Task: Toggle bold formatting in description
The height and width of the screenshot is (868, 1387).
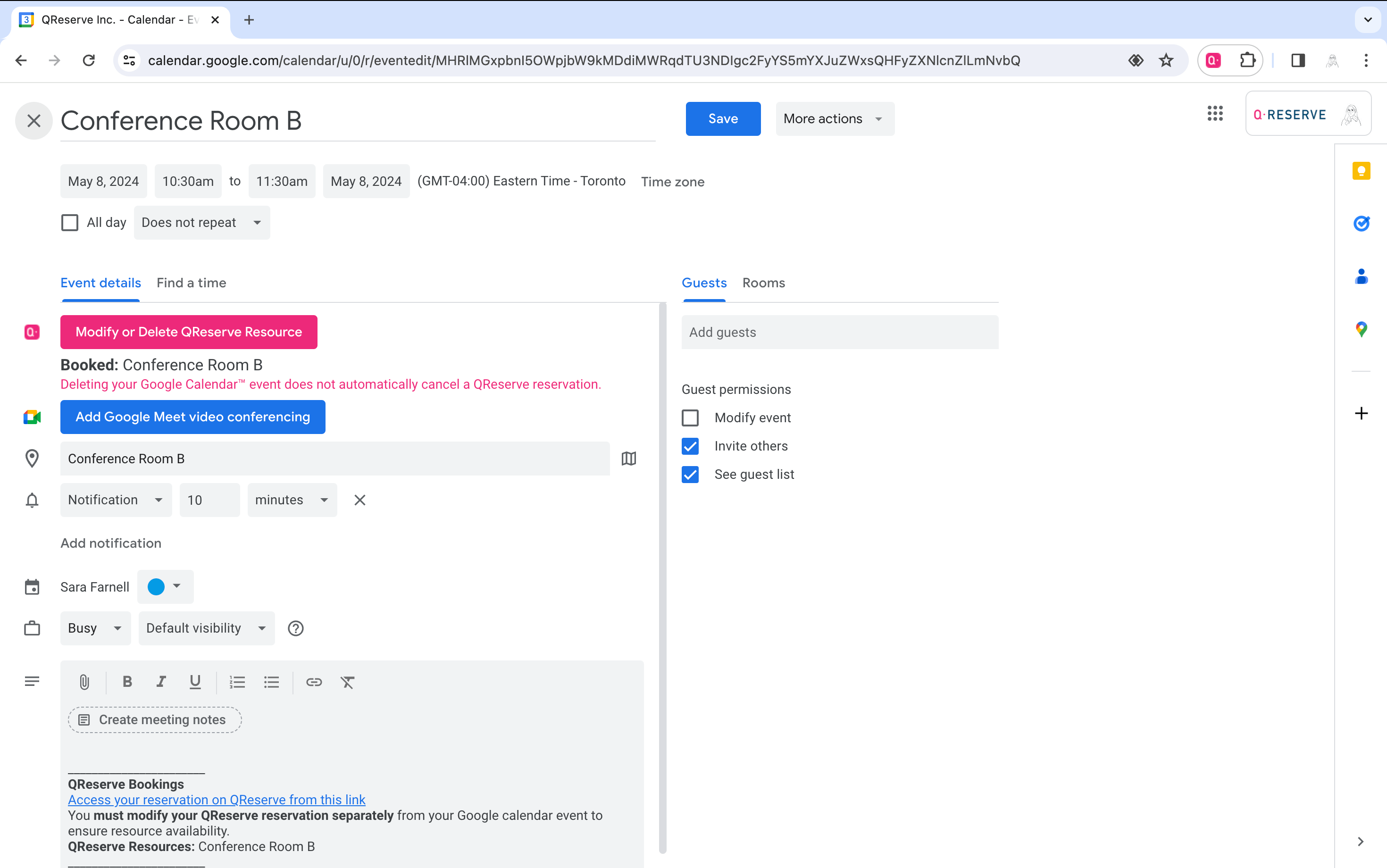Action: 127,682
